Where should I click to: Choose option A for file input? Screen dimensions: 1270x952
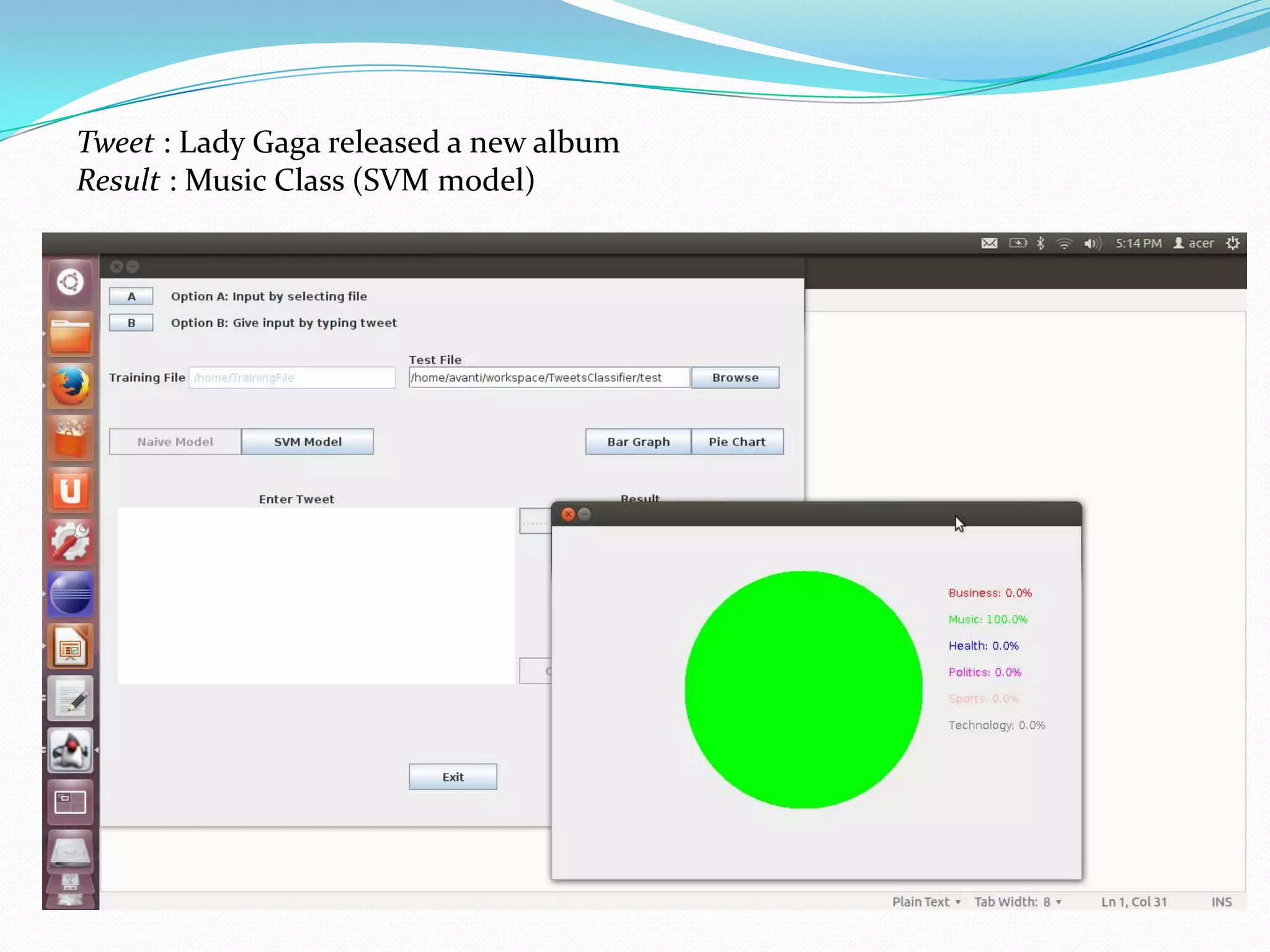[131, 296]
